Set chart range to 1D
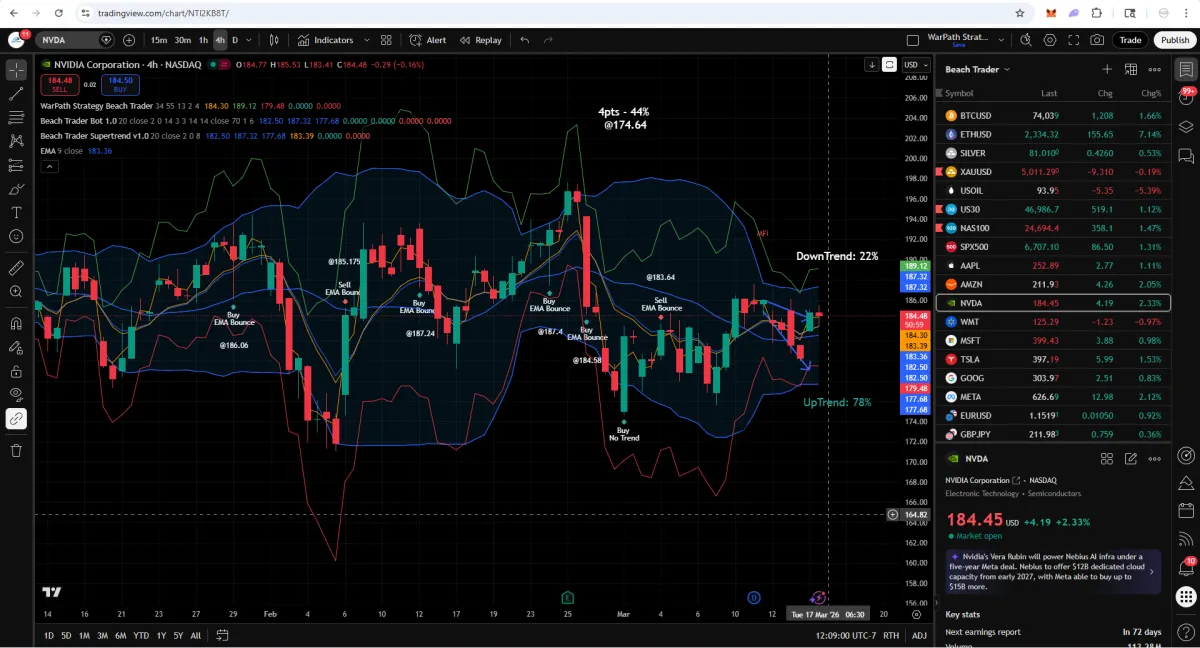1200x648 pixels. [x=50, y=635]
